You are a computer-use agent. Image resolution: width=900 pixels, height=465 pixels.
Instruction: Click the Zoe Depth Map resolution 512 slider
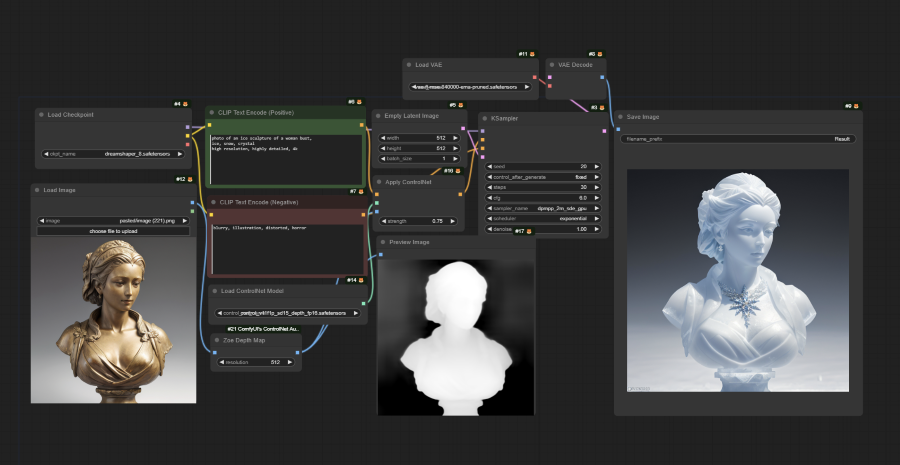point(256,362)
